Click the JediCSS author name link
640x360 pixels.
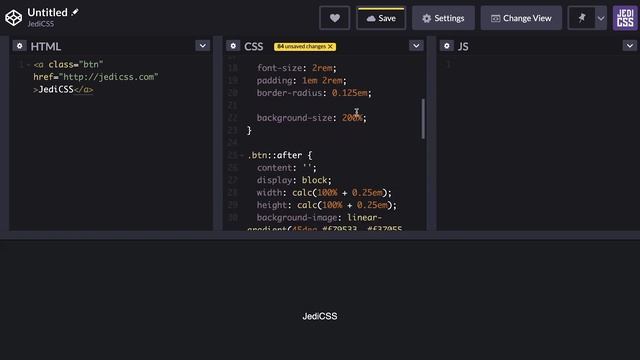(40, 24)
